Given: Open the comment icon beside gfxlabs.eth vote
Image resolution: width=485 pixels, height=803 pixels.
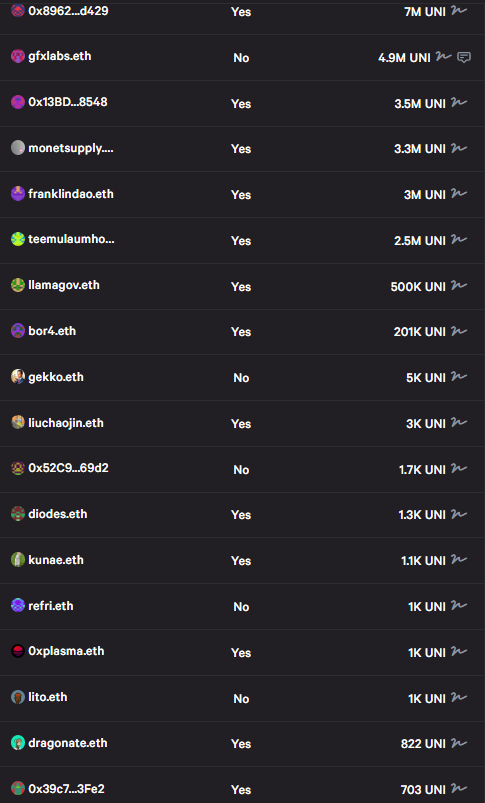Looking at the screenshot, I should pyautogui.click(x=464, y=57).
